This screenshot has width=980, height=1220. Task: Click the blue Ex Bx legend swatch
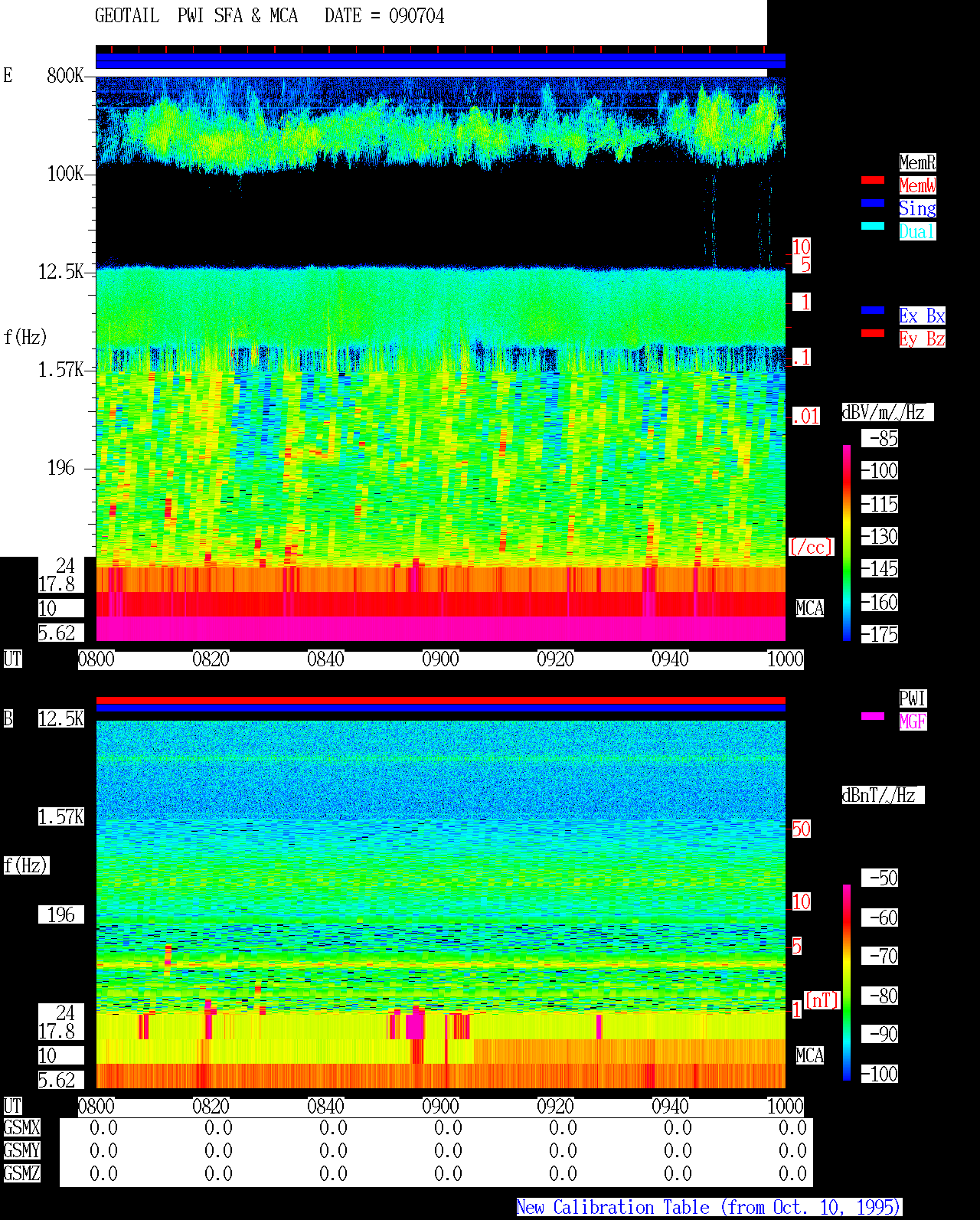(873, 310)
